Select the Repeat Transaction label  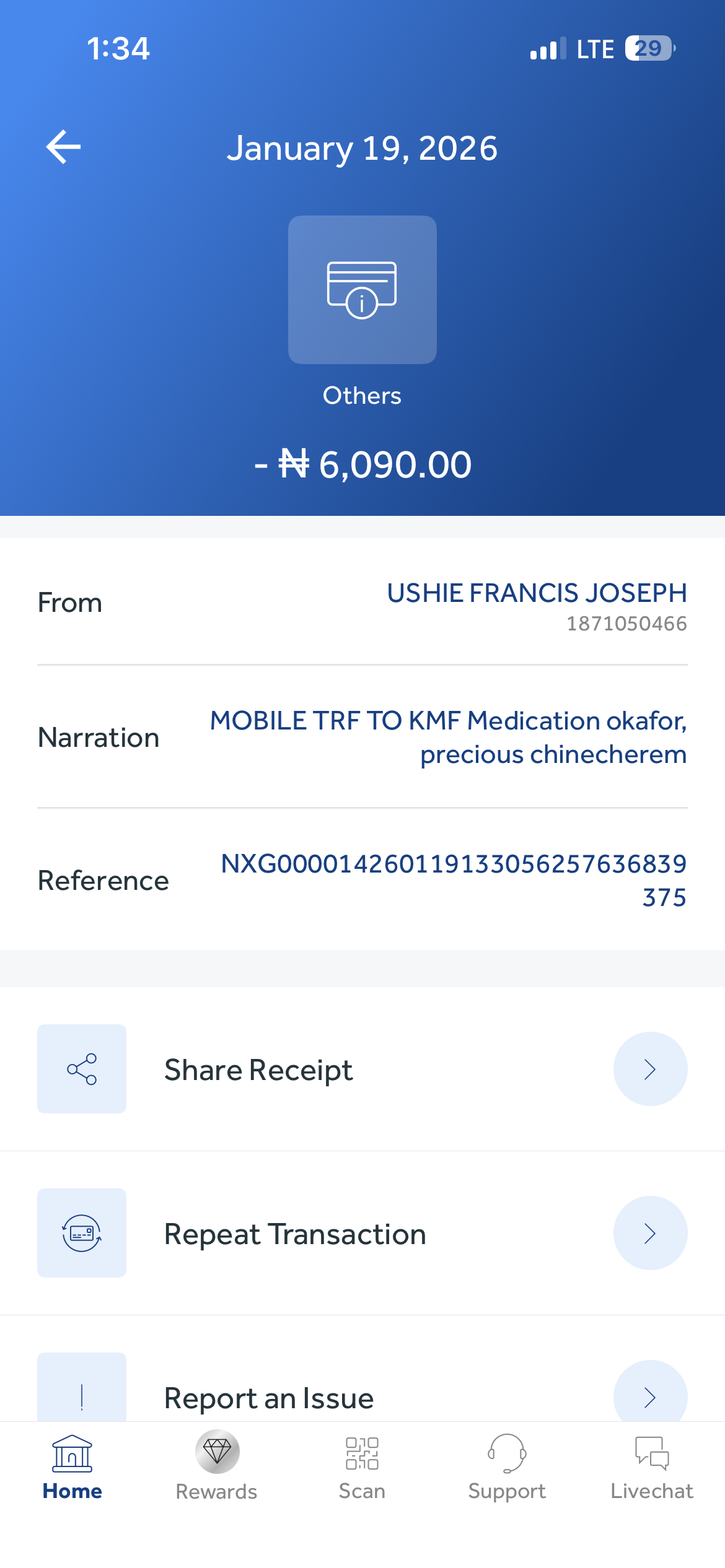(x=295, y=1234)
